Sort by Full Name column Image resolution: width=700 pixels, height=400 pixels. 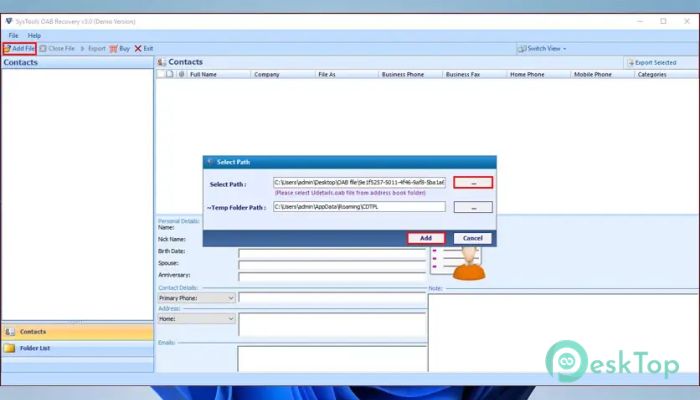218,74
